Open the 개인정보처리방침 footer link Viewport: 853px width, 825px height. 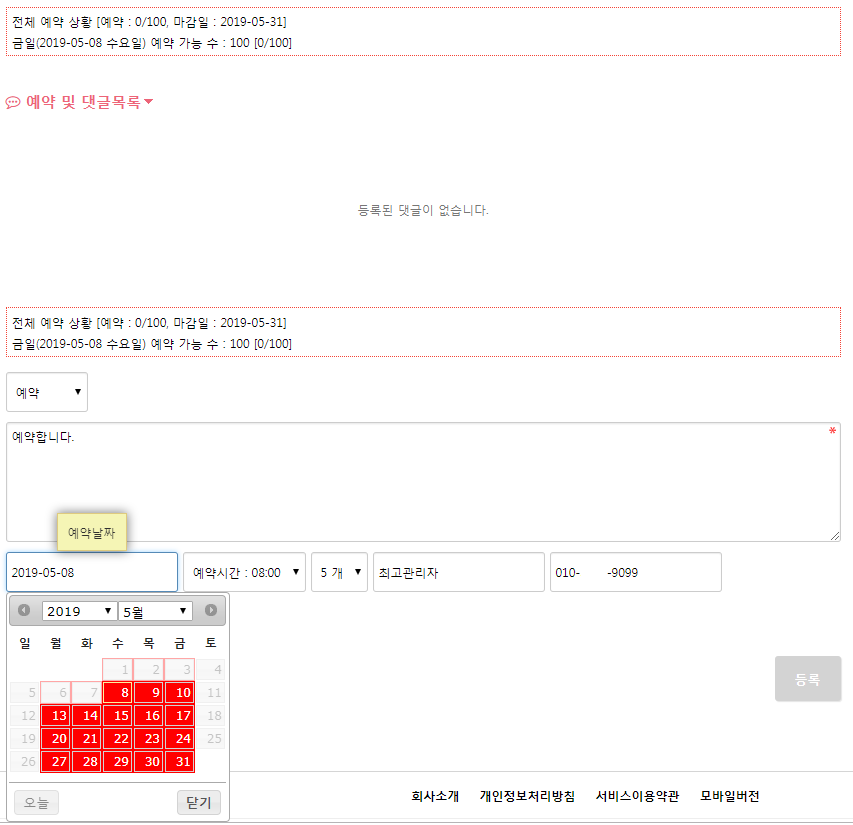(527, 797)
